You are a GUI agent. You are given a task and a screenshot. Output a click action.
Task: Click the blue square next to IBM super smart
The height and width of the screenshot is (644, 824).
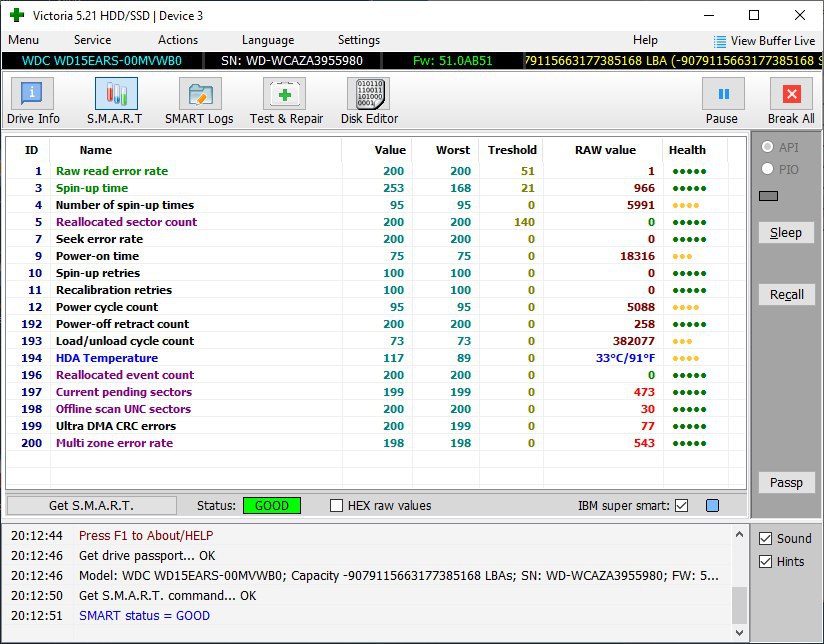(x=712, y=505)
